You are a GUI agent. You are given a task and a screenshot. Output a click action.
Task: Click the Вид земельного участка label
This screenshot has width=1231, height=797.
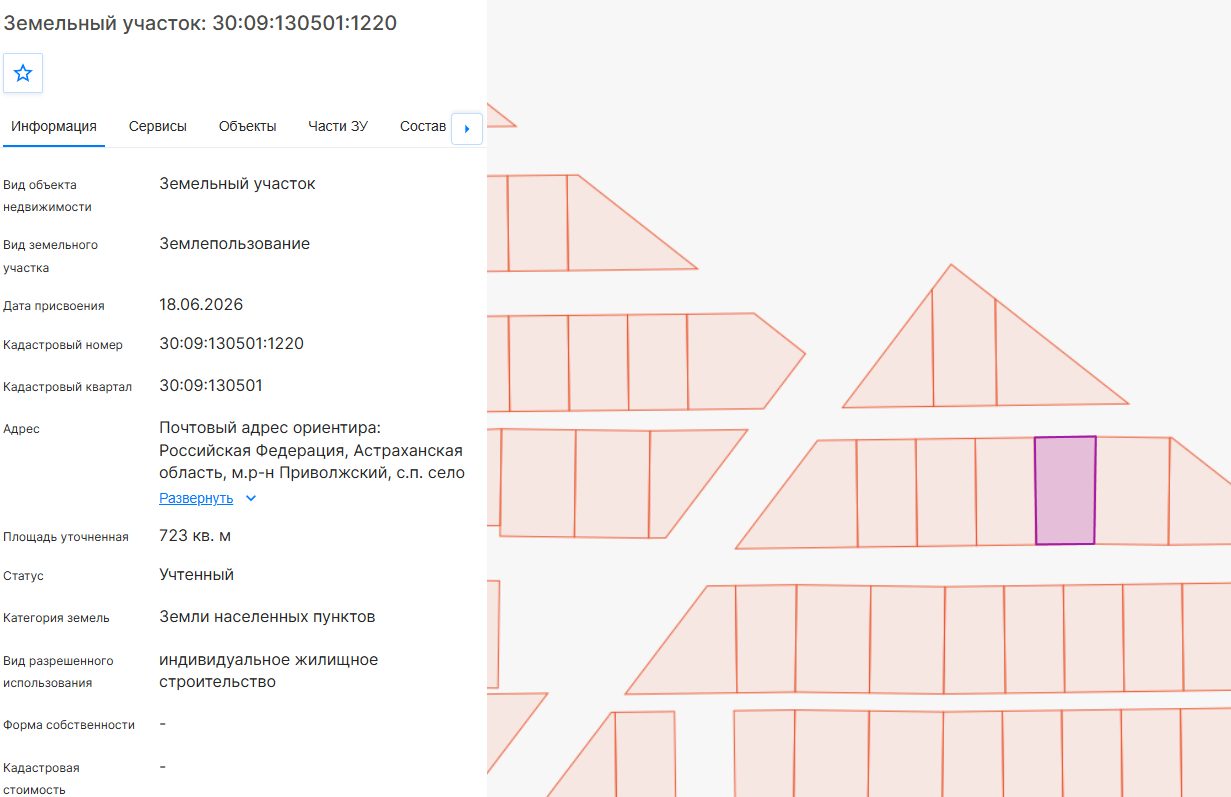tap(50, 256)
